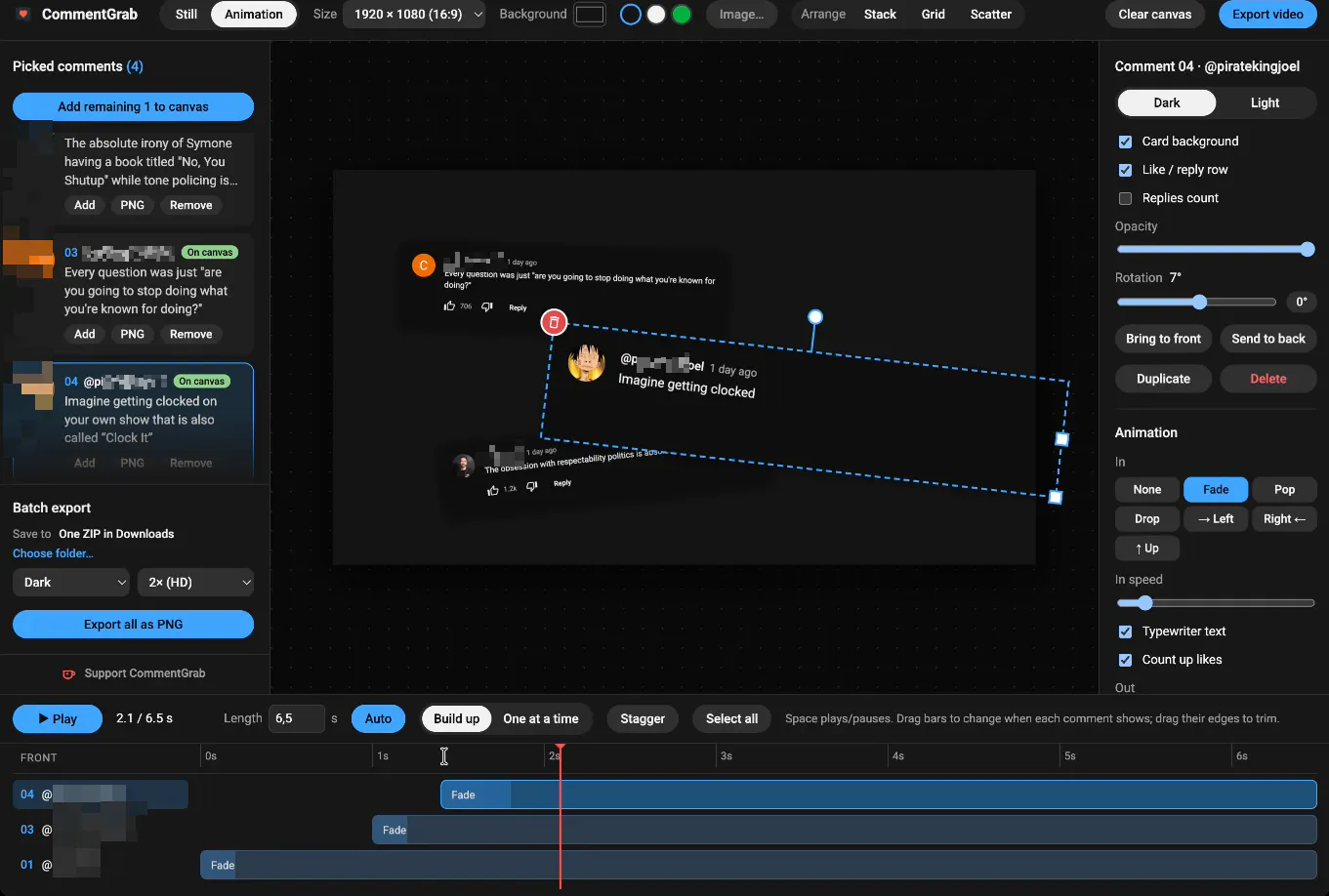Toggle Like / reply row checkbox
The height and width of the screenshot is (896, 1329).
[1125, 170]
